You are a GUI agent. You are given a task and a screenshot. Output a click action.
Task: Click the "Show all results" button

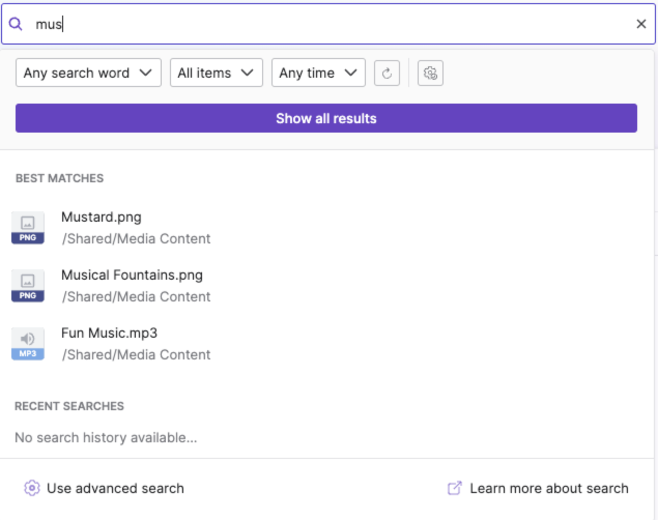click(326, 118)
